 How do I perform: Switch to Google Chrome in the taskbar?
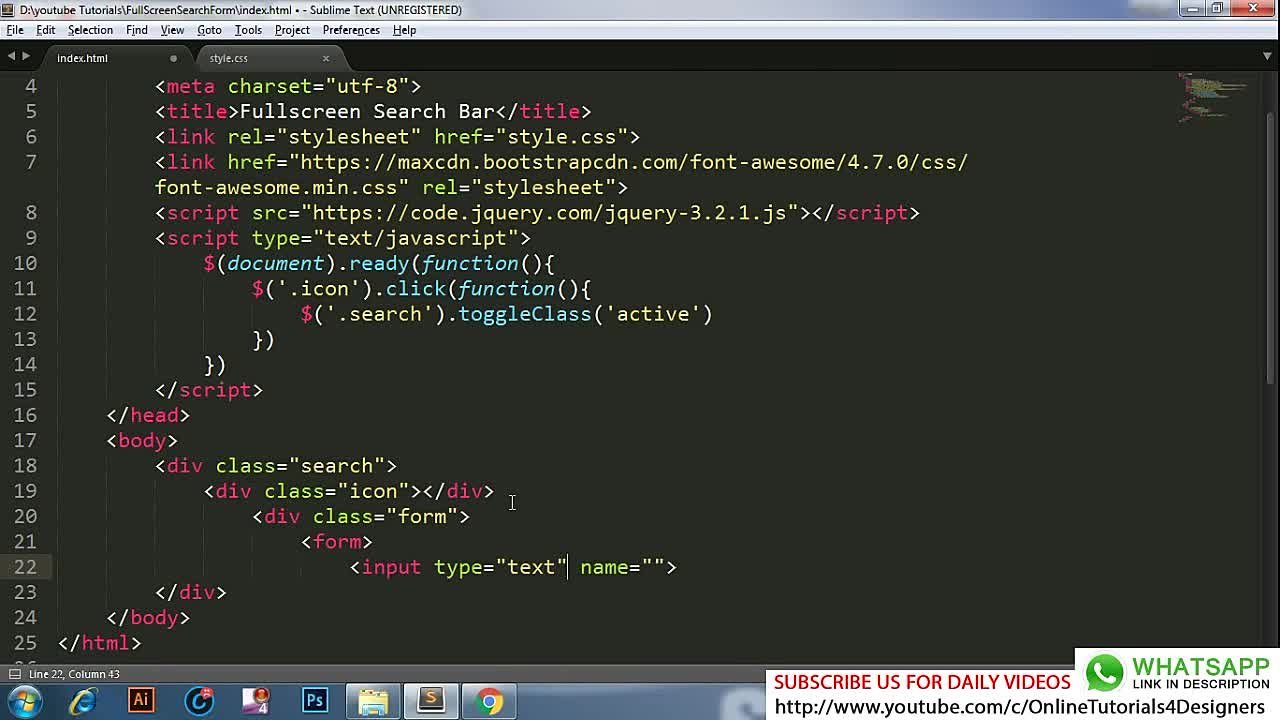pos(489,700)
